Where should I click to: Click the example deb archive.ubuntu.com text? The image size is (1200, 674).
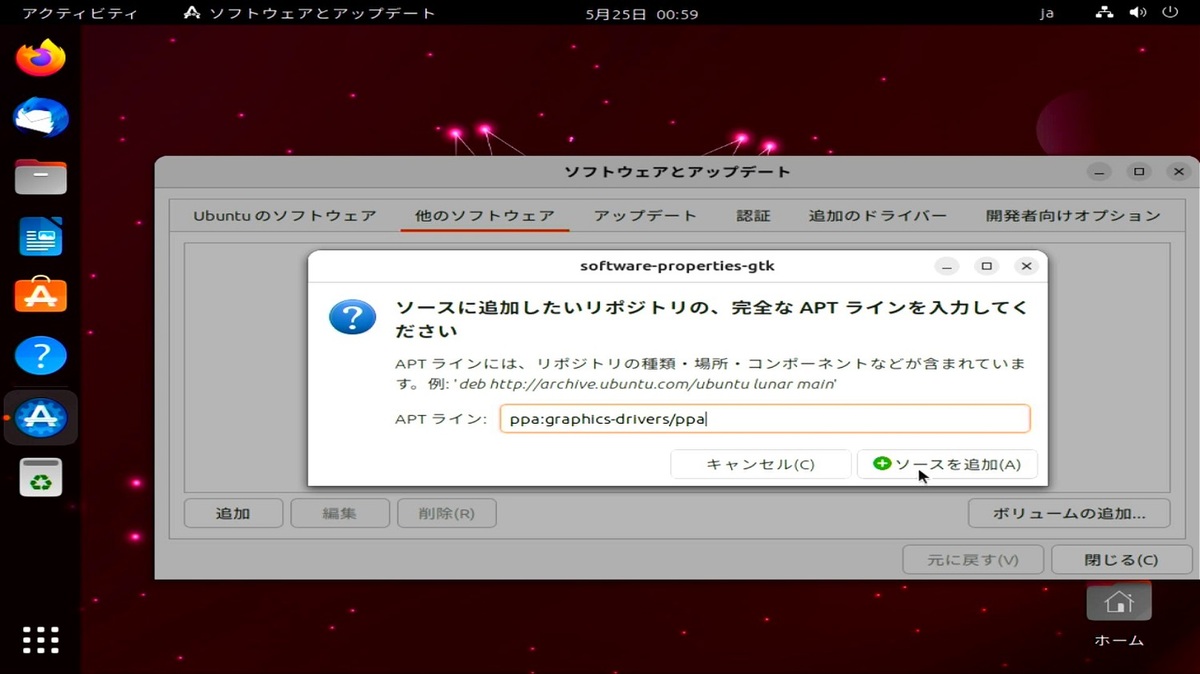click(648, 384)
